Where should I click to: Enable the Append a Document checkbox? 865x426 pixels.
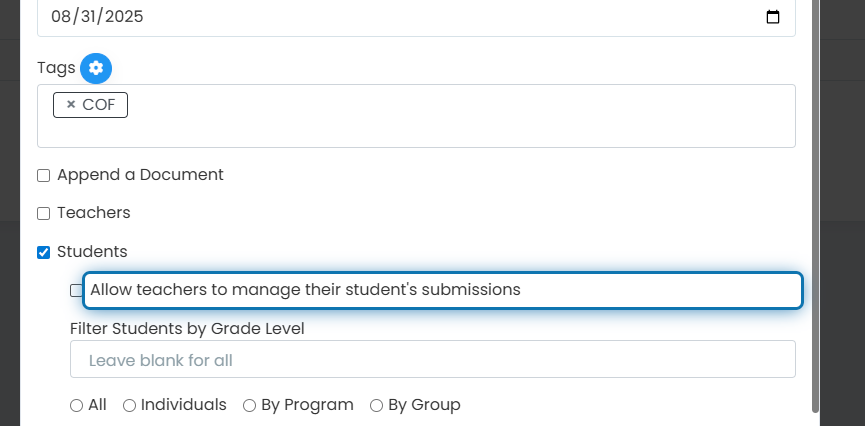point(44,175)
